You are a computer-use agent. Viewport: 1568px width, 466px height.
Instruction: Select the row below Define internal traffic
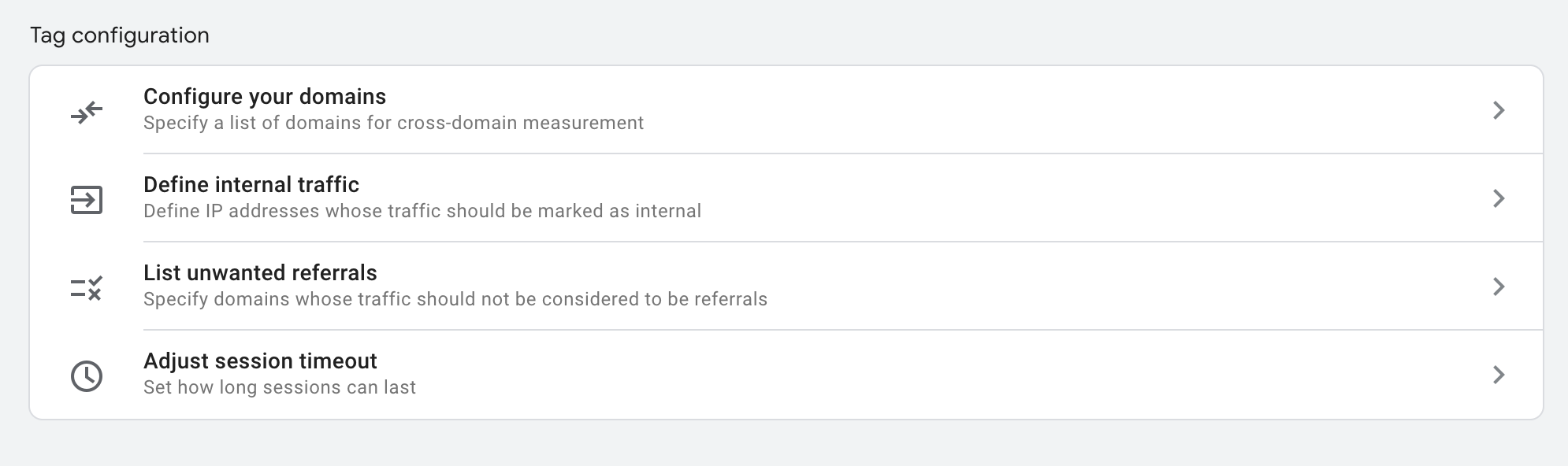click(x=786, y=287)
